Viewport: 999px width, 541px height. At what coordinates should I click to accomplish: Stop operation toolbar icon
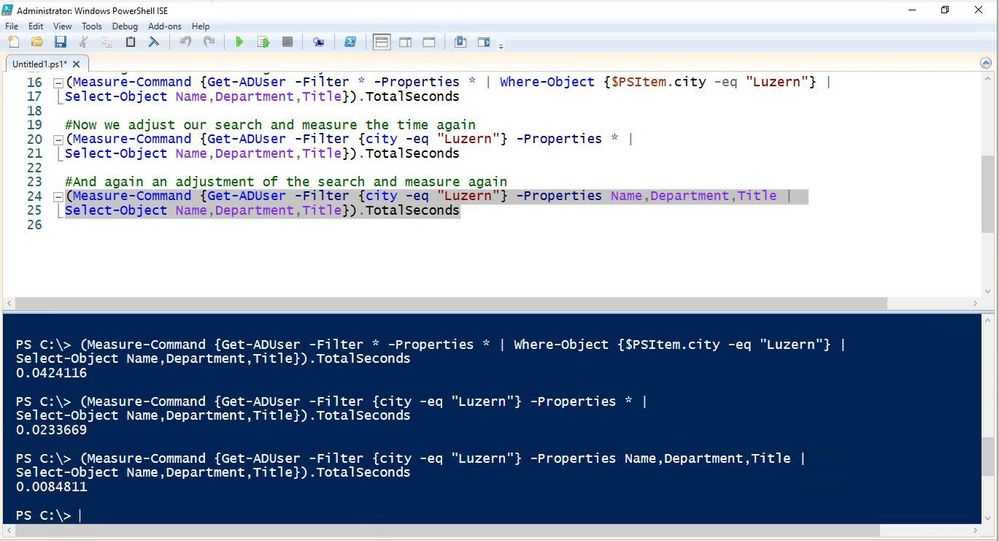click(287, 42)
